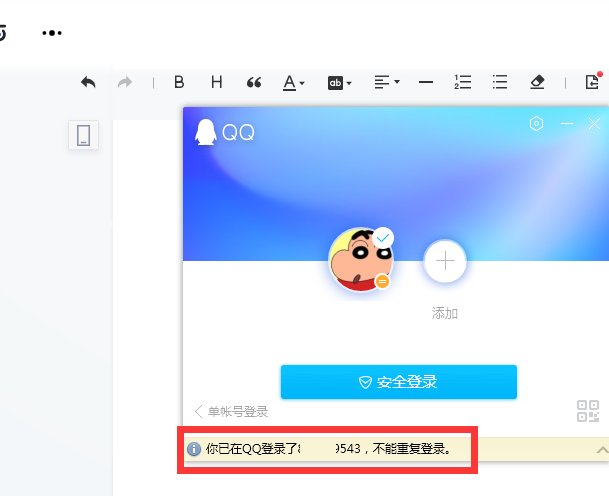Viewport: 609px width, 496px height.
Task: Go back to 单帐号登录
Action: pyautogui.click(x=231, y=411)
